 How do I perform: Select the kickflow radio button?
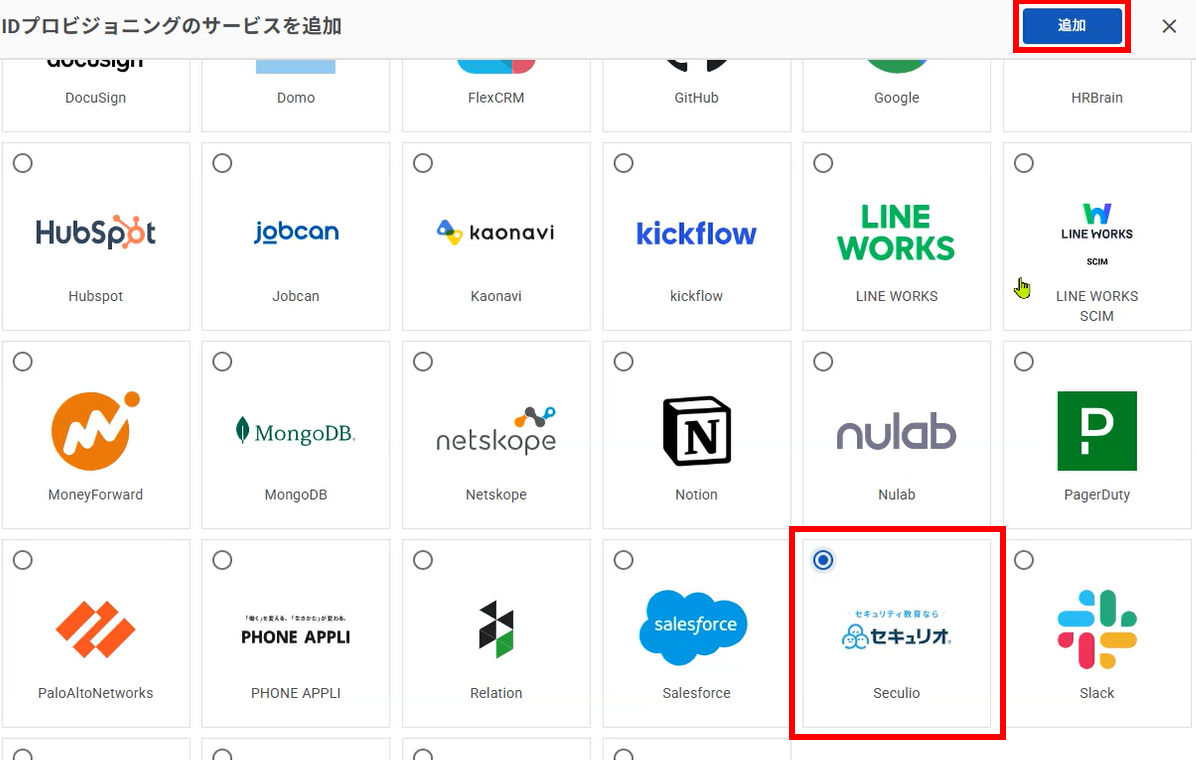coord(624,163)
